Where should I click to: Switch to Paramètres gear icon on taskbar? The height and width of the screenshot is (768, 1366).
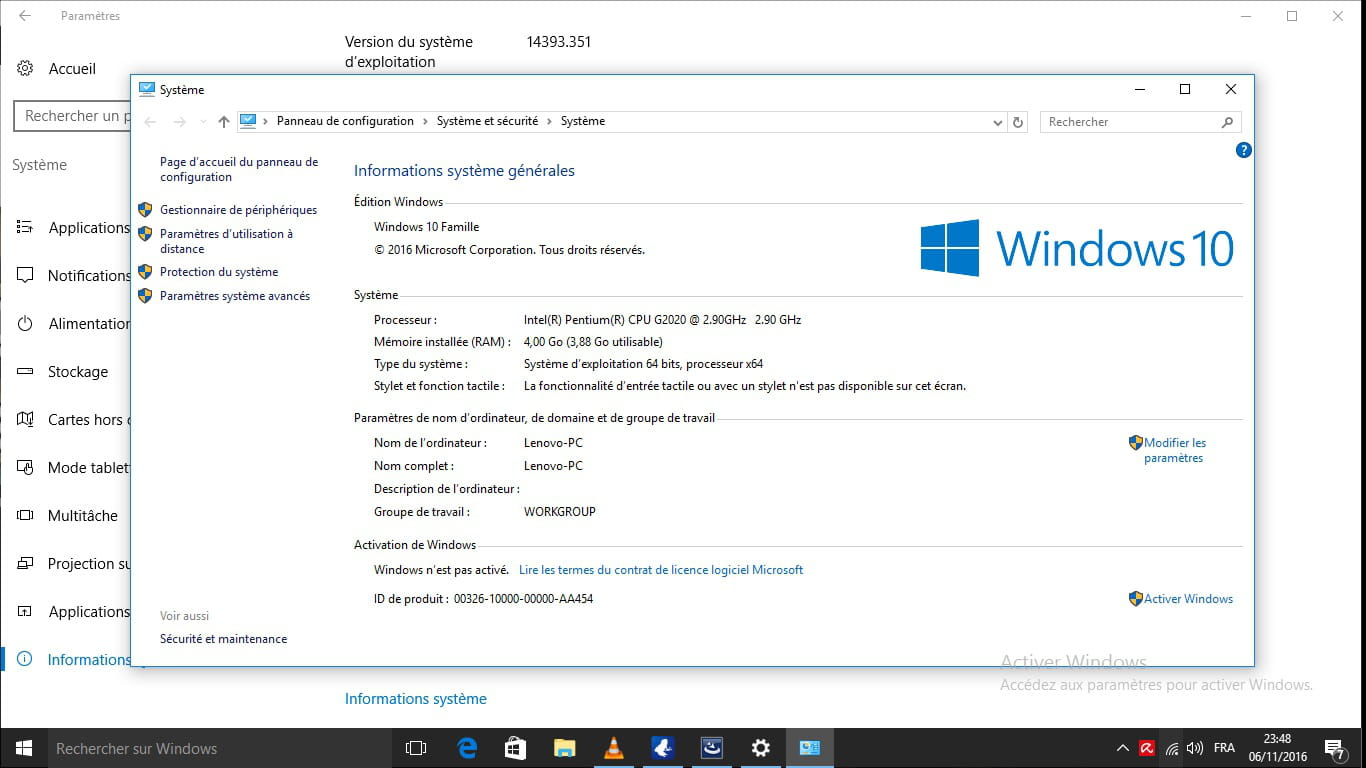[761, 748]
